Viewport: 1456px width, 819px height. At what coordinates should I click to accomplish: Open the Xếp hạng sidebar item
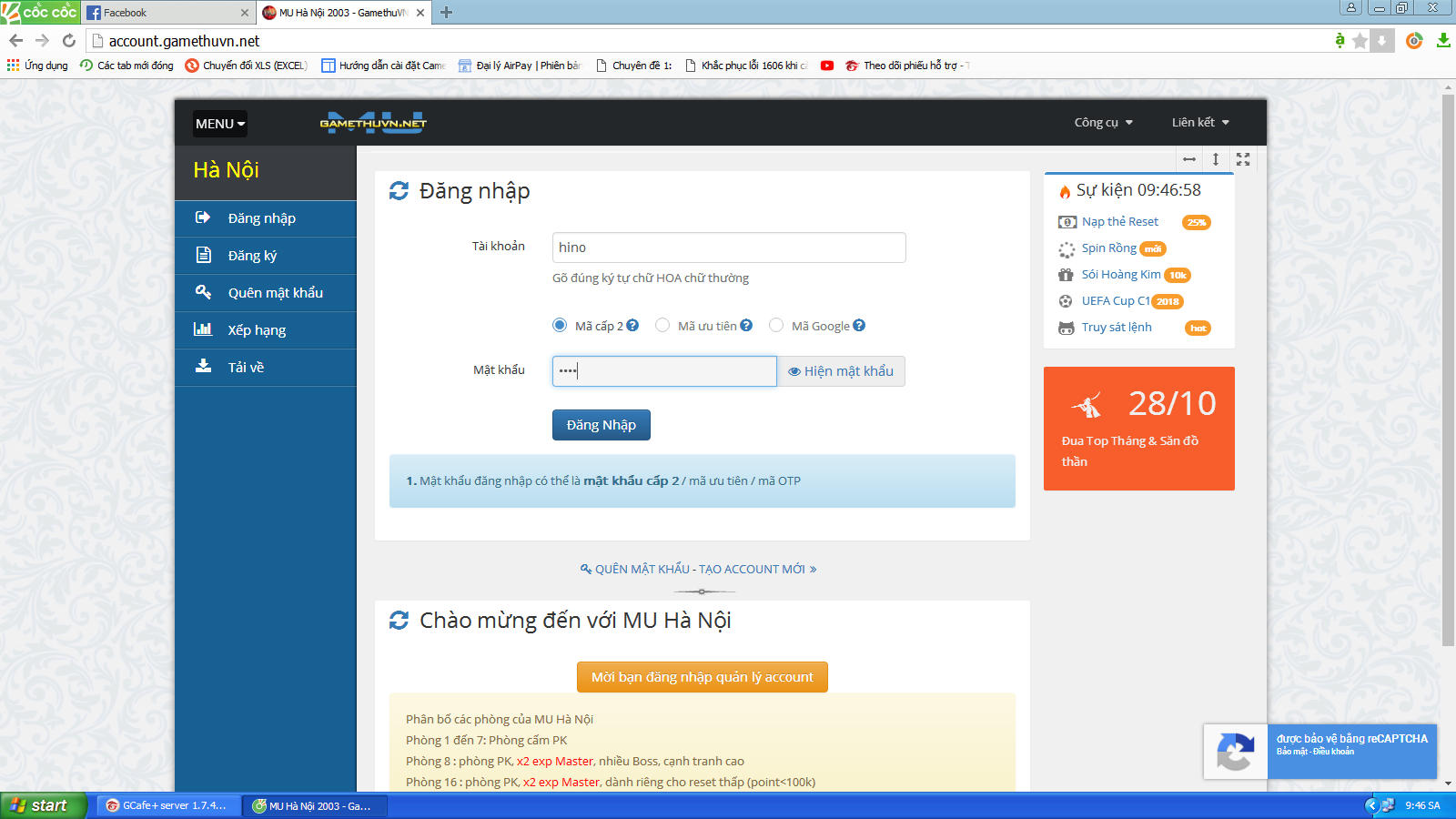click(x=266, y=330)
